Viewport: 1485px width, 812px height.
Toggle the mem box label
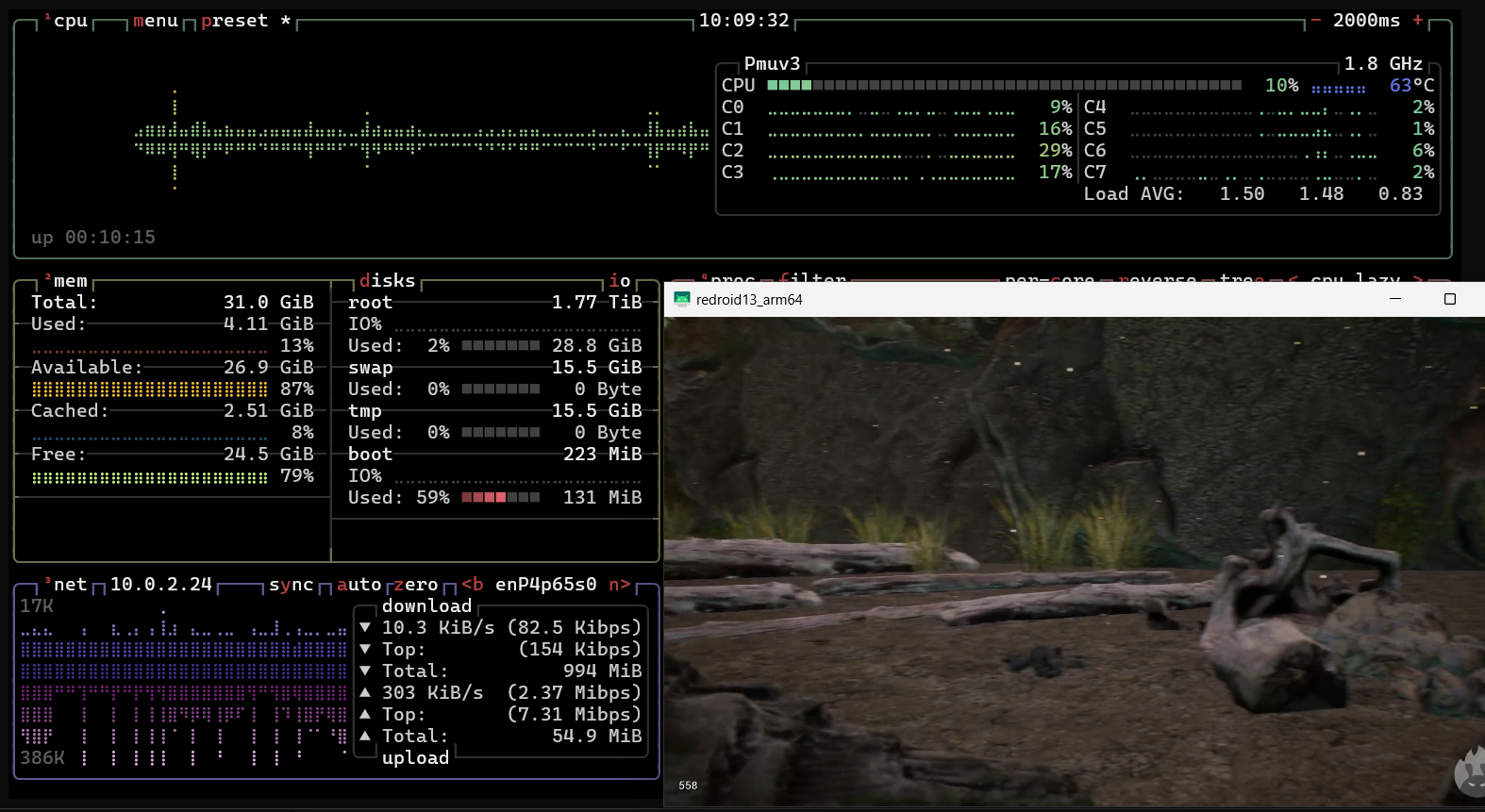[x=70, y=281]
